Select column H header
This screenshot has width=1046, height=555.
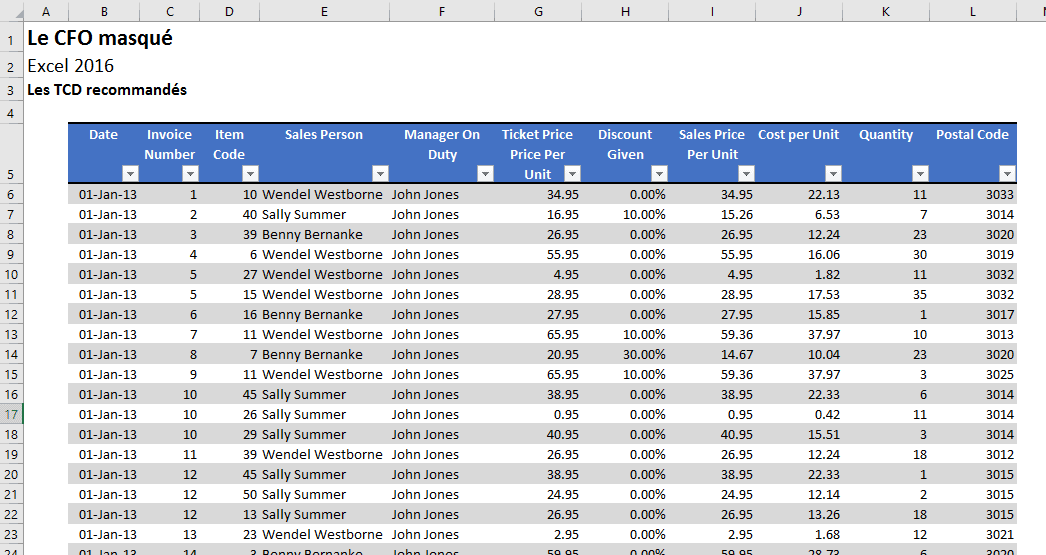click(625, 11)
